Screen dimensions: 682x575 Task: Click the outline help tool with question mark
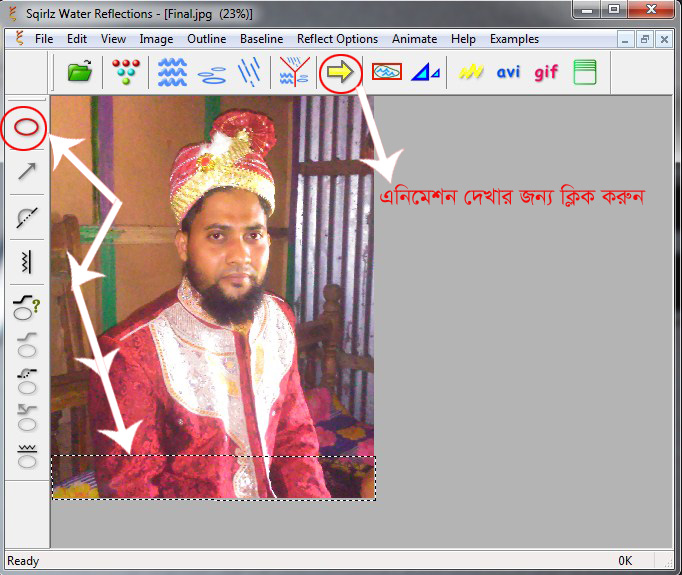pyautogui.click(x=27, y=308)
